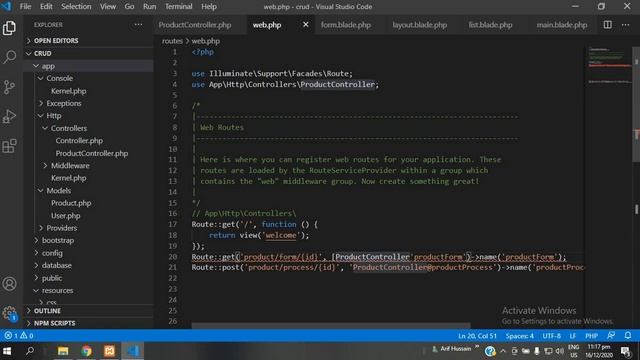The width and height of the screenshot is (640, 360).
Task: Click the Windows Start button
Action: [7, 351]
